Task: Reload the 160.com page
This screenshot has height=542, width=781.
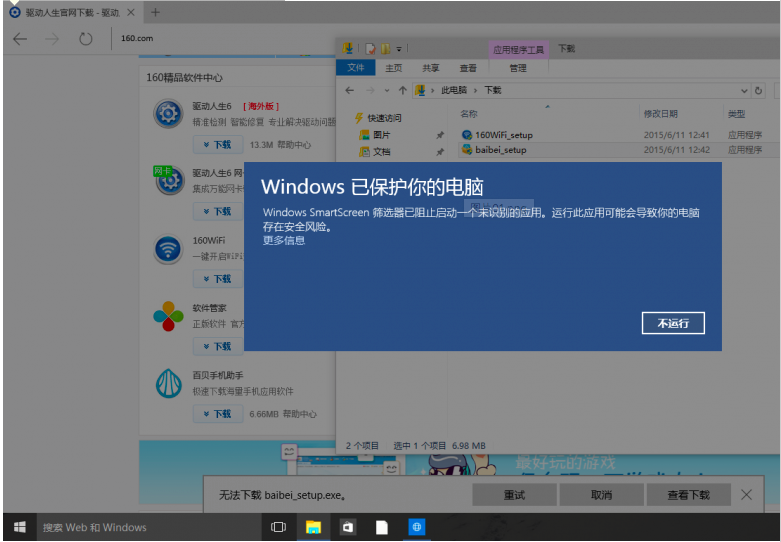Action: (x=86, y=38)
